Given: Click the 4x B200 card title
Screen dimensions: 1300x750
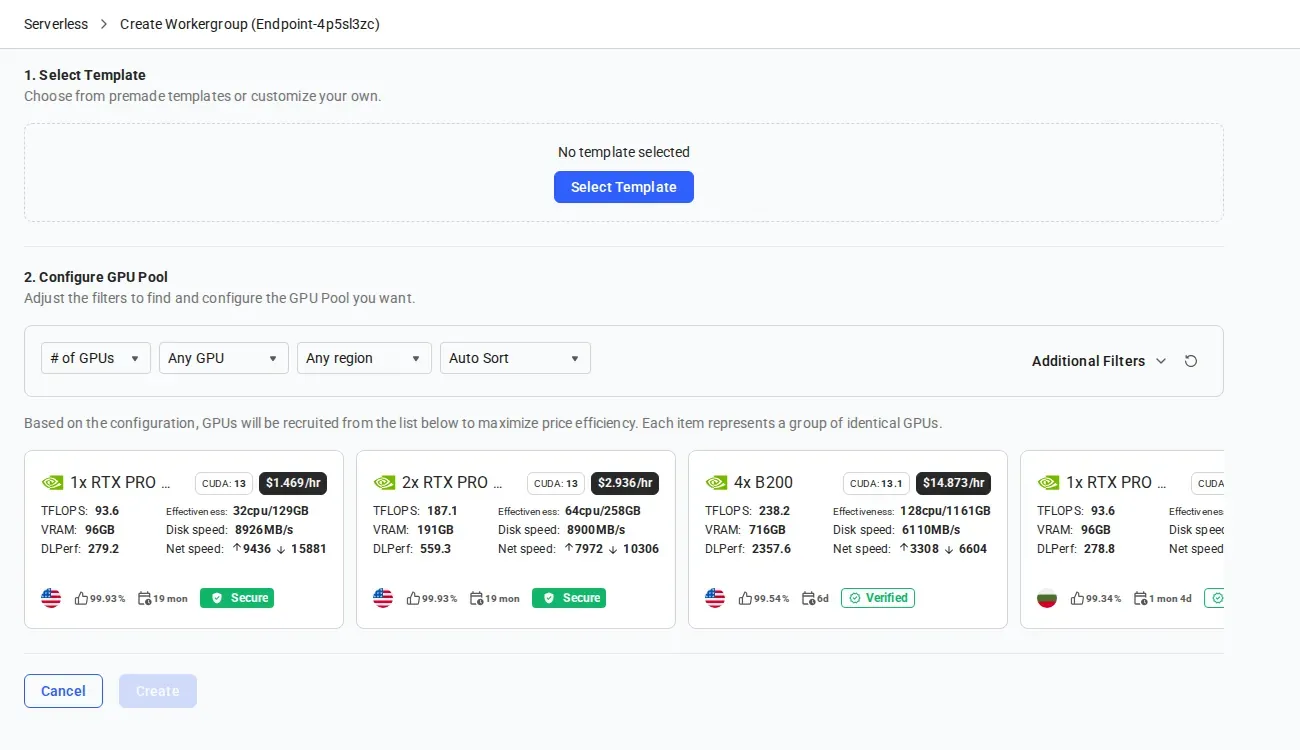Looking at the screenshot, I should point(763,482).
